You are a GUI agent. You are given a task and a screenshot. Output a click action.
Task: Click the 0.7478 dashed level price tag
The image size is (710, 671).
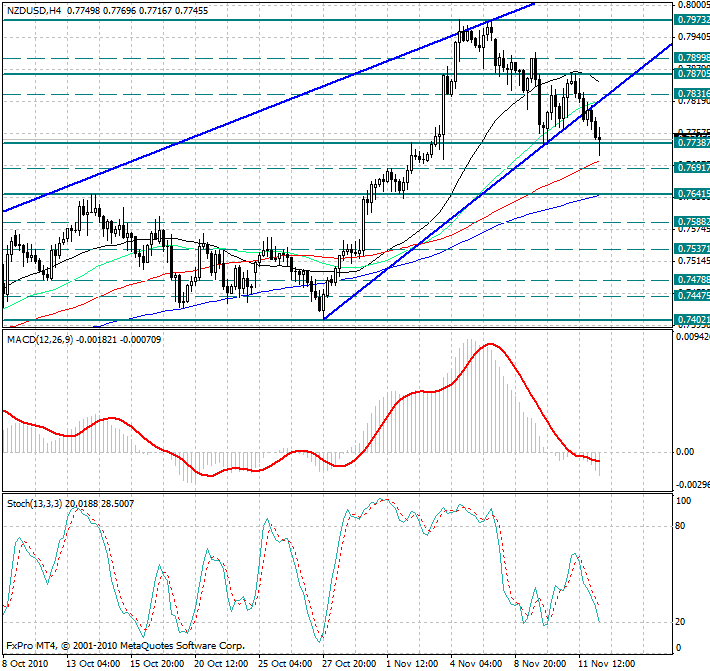[x=692, y=280]
